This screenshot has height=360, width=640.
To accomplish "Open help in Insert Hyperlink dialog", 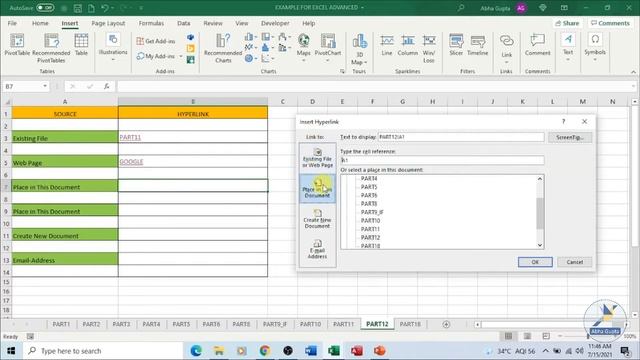I will point(563,122).
